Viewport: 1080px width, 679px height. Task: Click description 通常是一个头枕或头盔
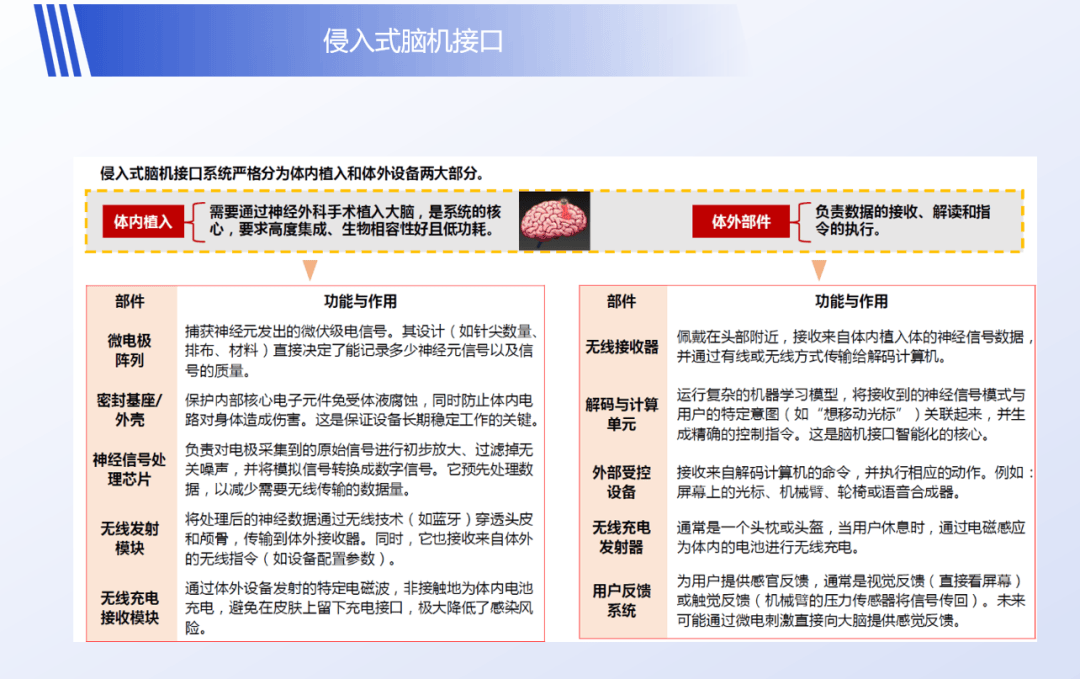pyautogui.click(x=851, y=537)
